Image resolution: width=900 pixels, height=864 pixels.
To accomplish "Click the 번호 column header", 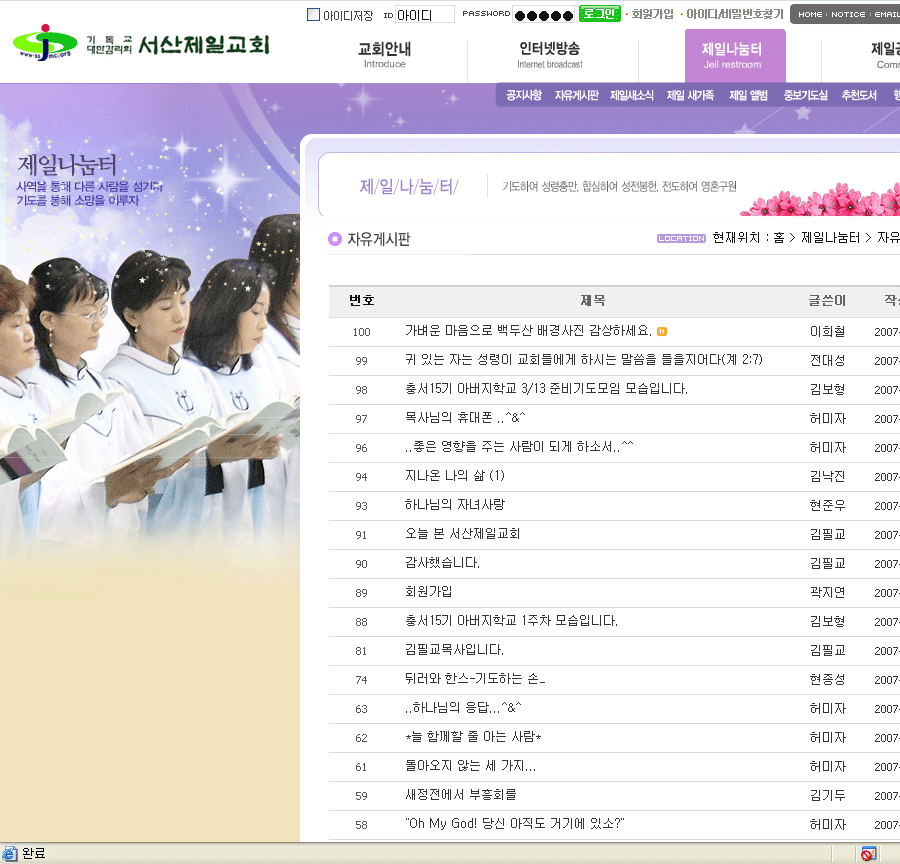I will (362, 300).
